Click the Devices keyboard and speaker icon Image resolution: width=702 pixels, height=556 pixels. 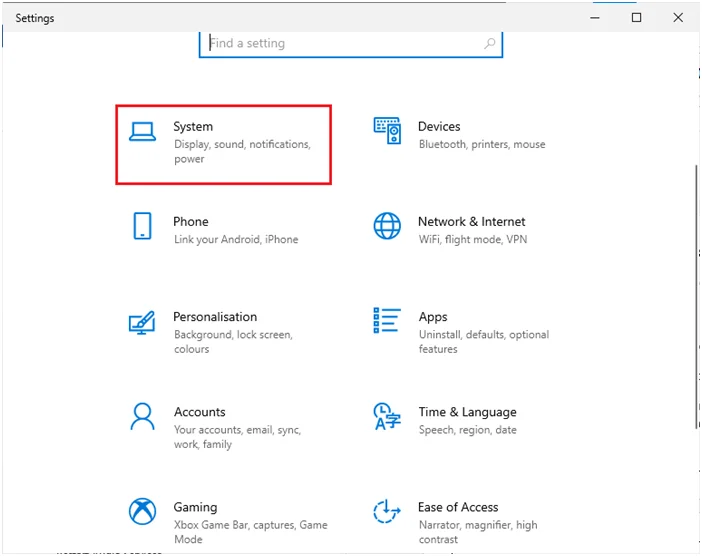click(x=387, y=130)
